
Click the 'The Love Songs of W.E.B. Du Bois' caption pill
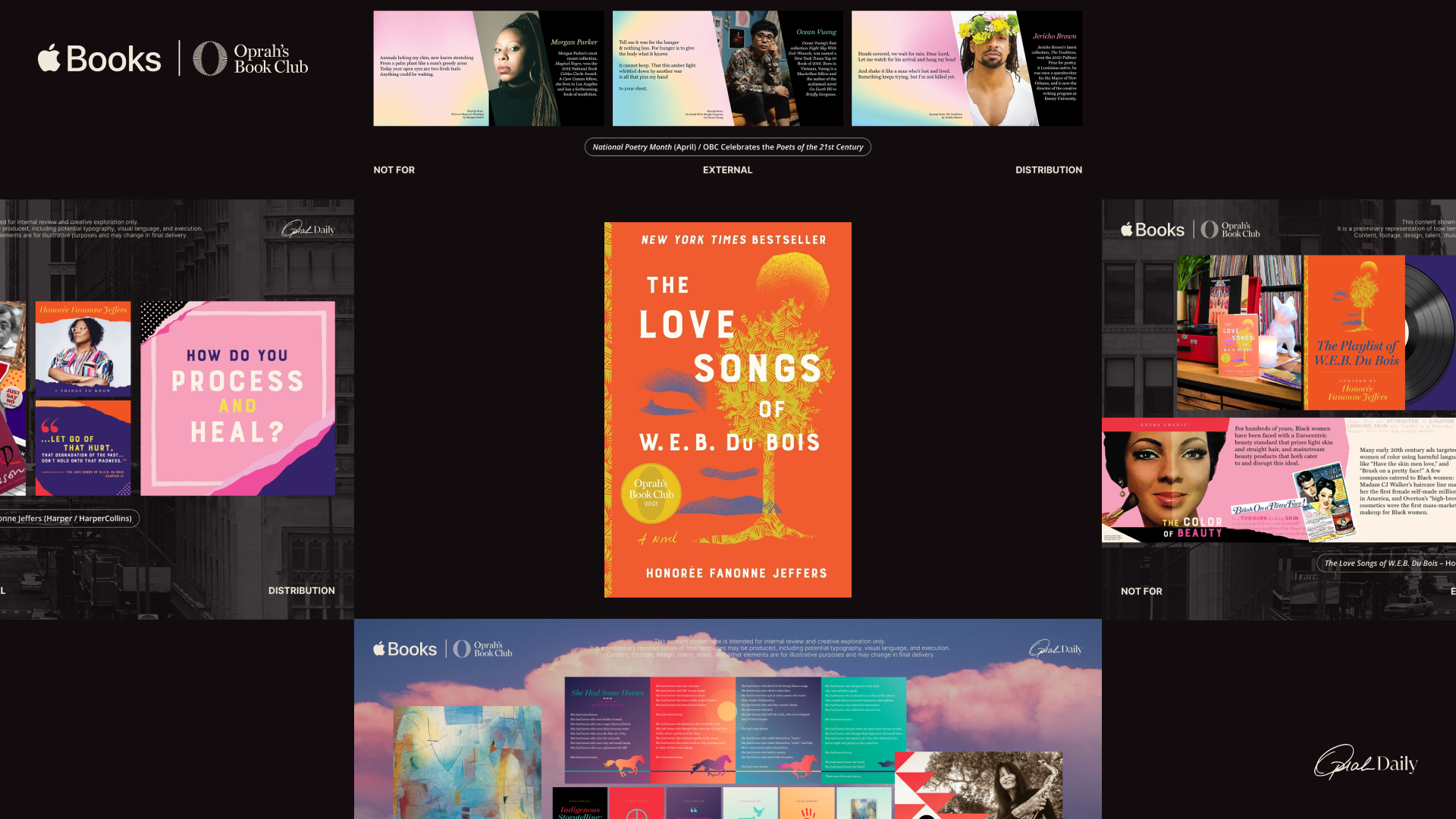pyautogui.click(x=1387, y=563)
